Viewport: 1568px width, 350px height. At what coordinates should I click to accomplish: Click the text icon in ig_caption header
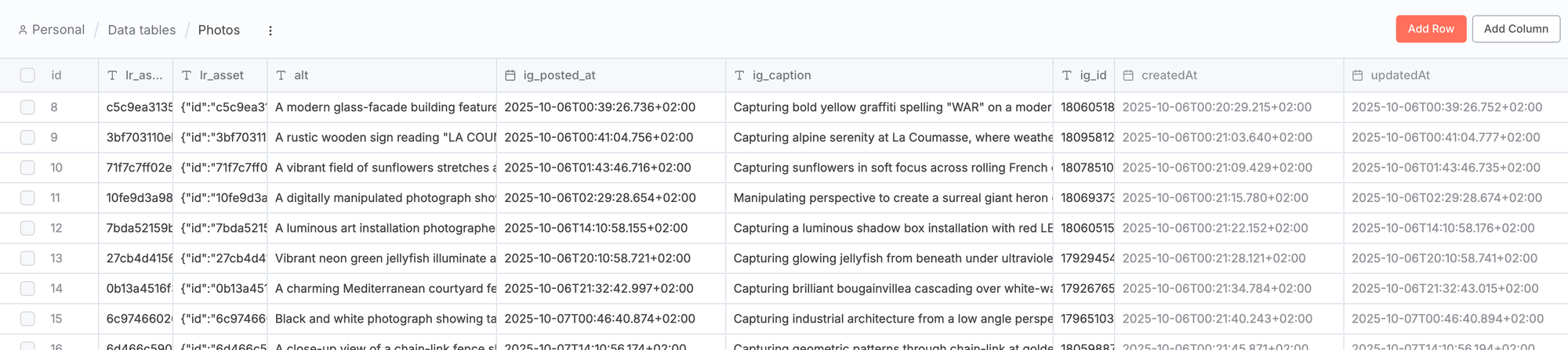tap(739, 75)
